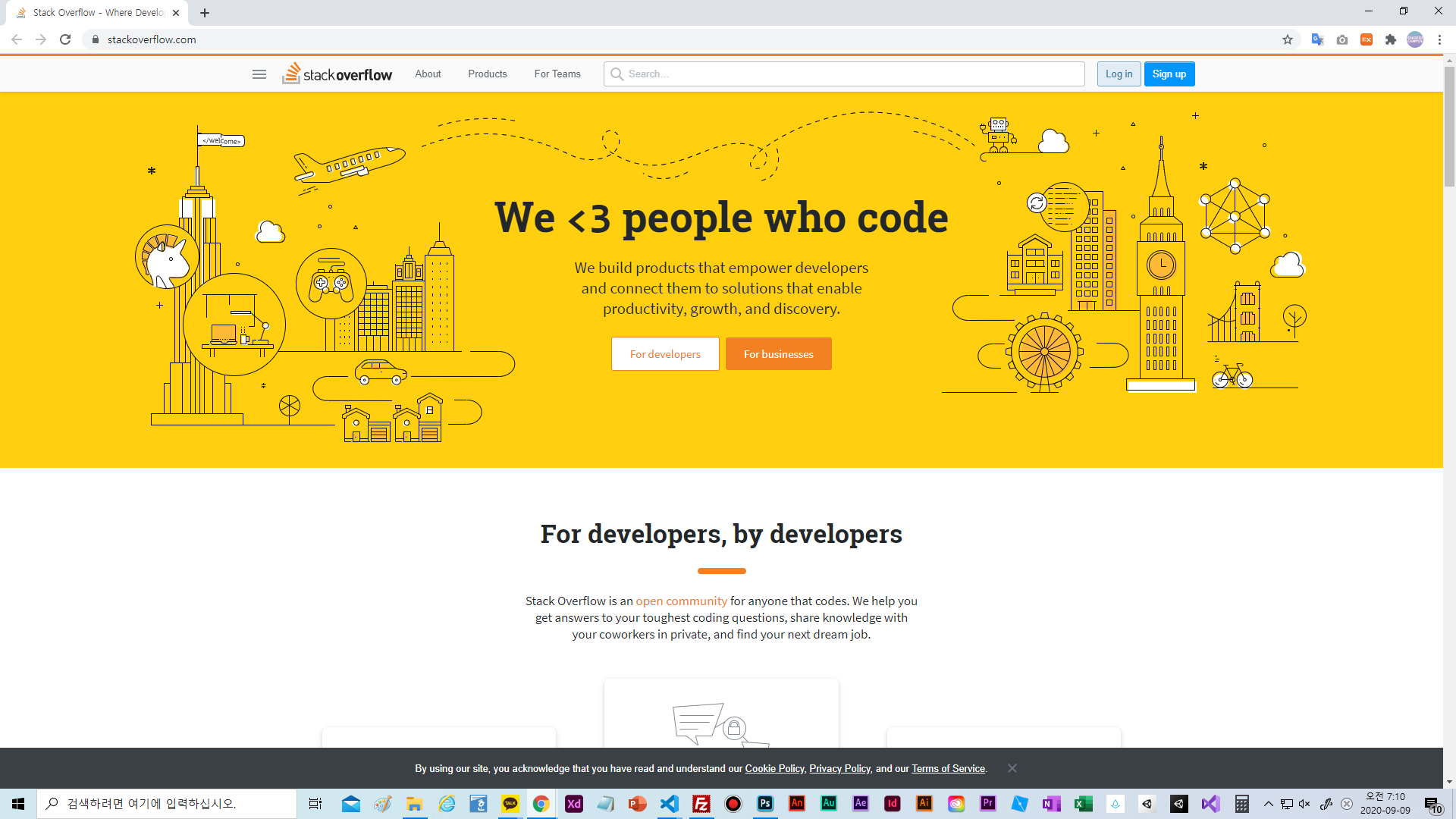Click the Stack Overflow logo
Screen dimensions: 1456x819
click(x=337, y=74)
